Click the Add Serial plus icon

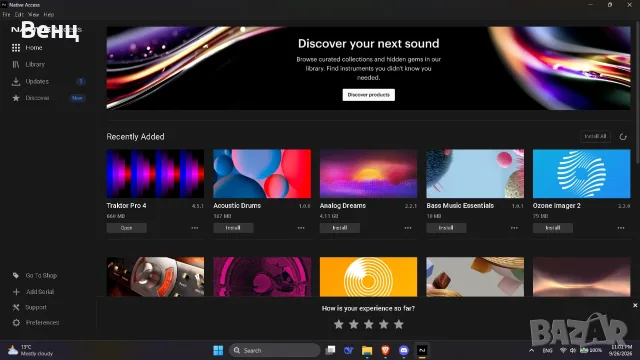coord(16,292)
